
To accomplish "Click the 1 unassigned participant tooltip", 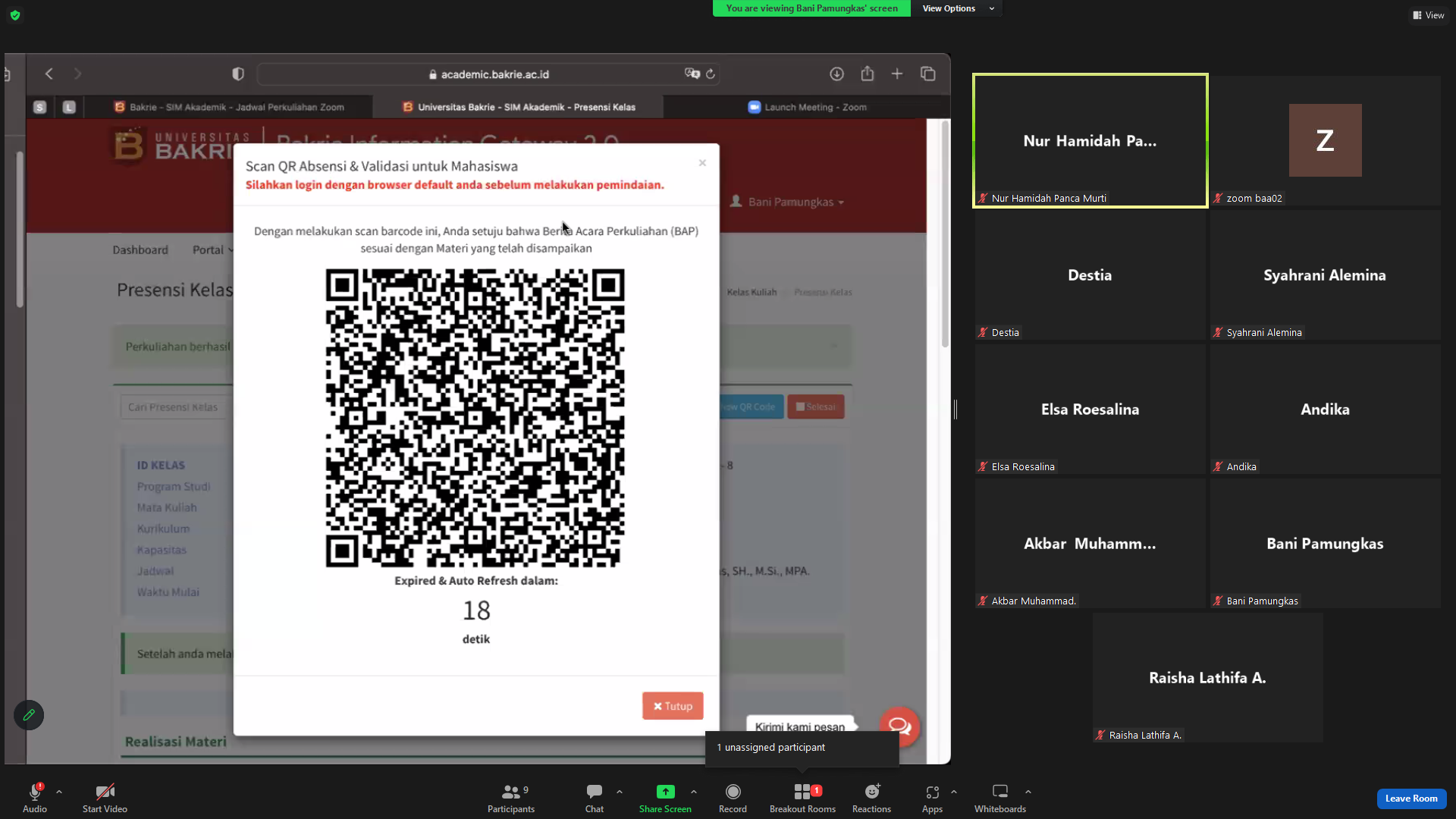I will 802,748.
